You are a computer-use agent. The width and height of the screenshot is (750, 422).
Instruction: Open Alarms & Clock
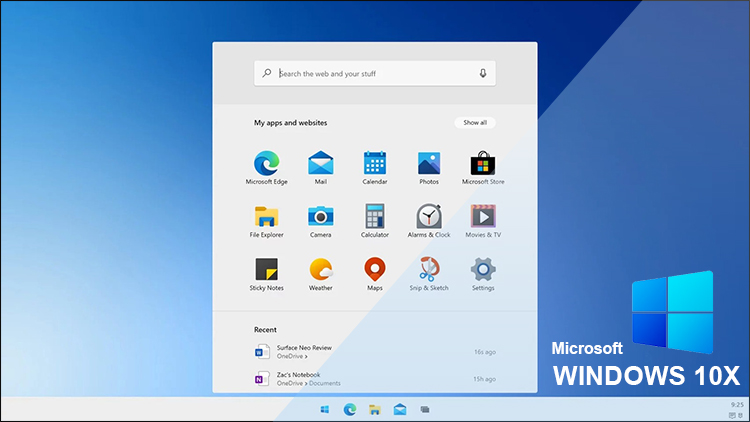429,221
